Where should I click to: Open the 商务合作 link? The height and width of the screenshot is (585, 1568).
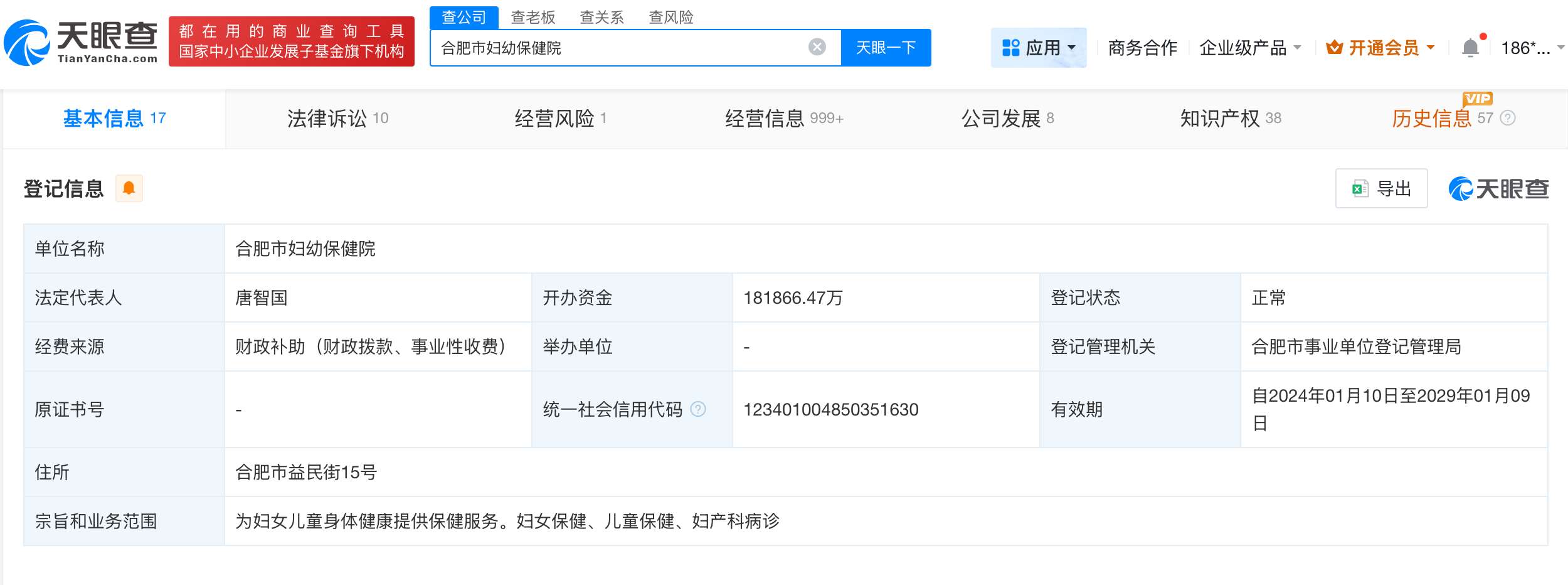click(1143, 48)
